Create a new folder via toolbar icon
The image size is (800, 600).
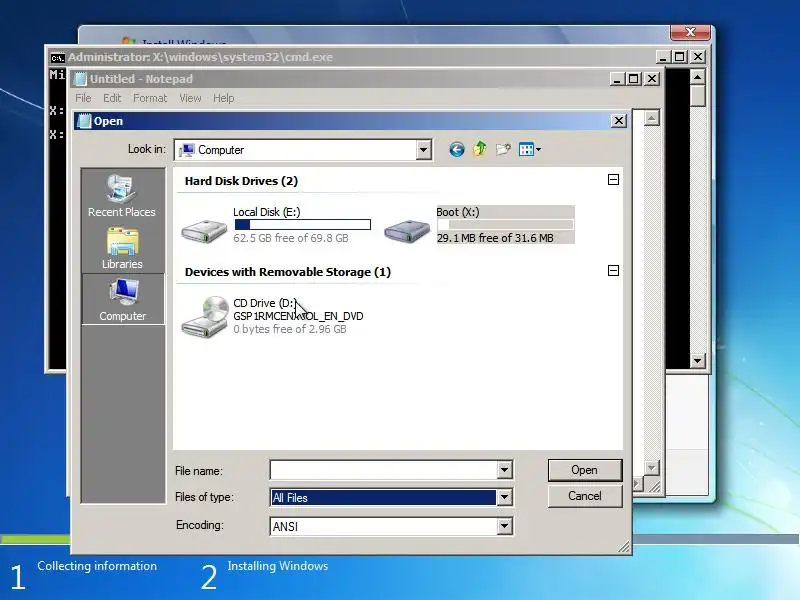click(x=503, y=149)
